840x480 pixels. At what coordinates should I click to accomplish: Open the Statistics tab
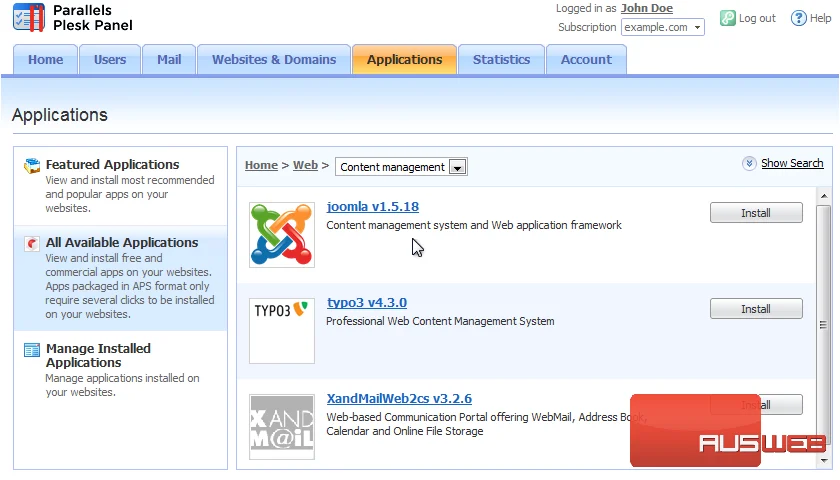[x=501, y=59]
